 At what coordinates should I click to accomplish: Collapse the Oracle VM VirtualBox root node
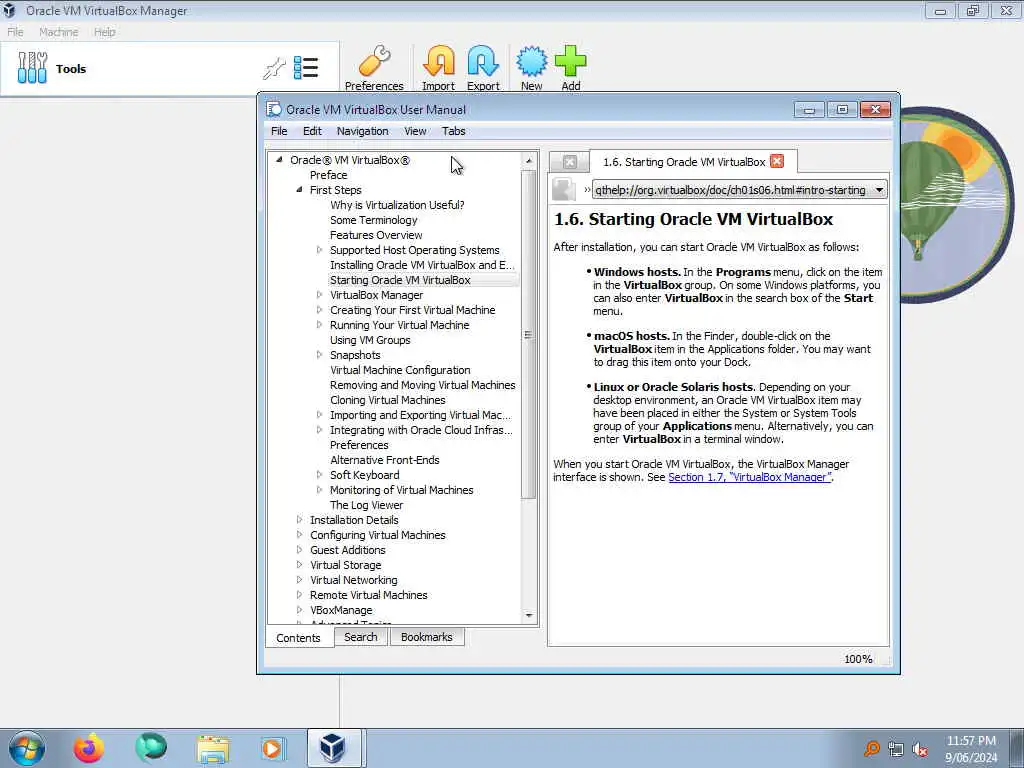[x=280, y=159]
